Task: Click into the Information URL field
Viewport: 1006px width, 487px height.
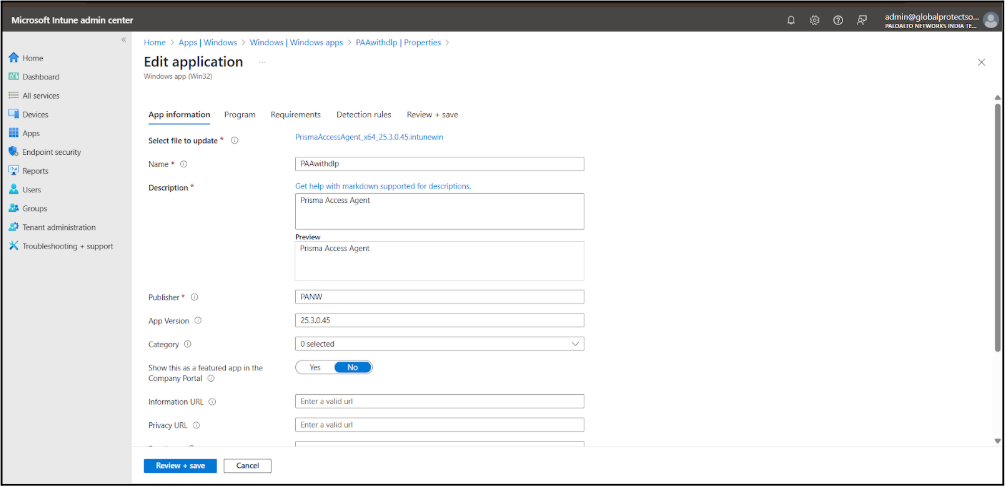Action: point(440,401)
